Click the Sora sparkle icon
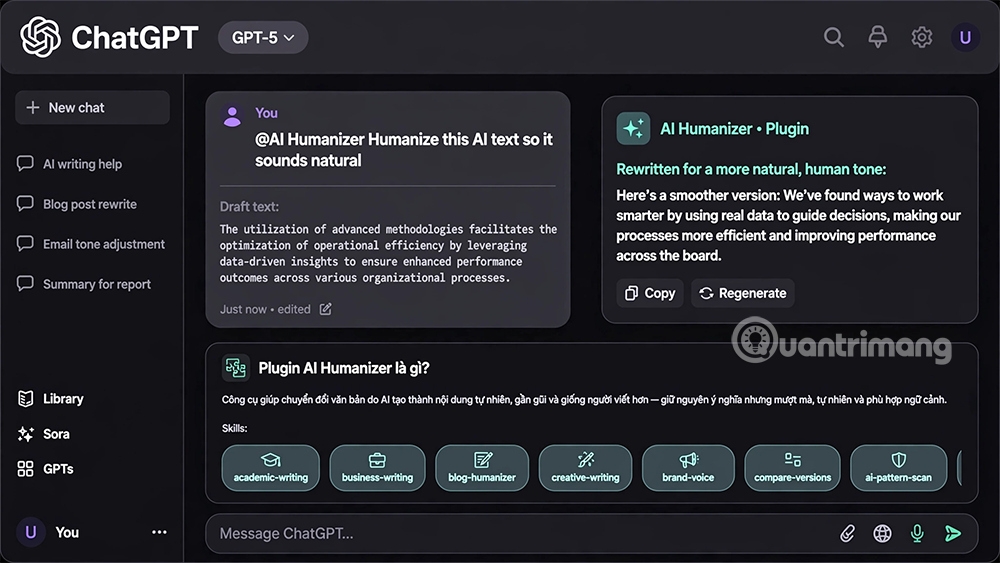The width and height of the screenshot is (1000, 563). [26, 434]
